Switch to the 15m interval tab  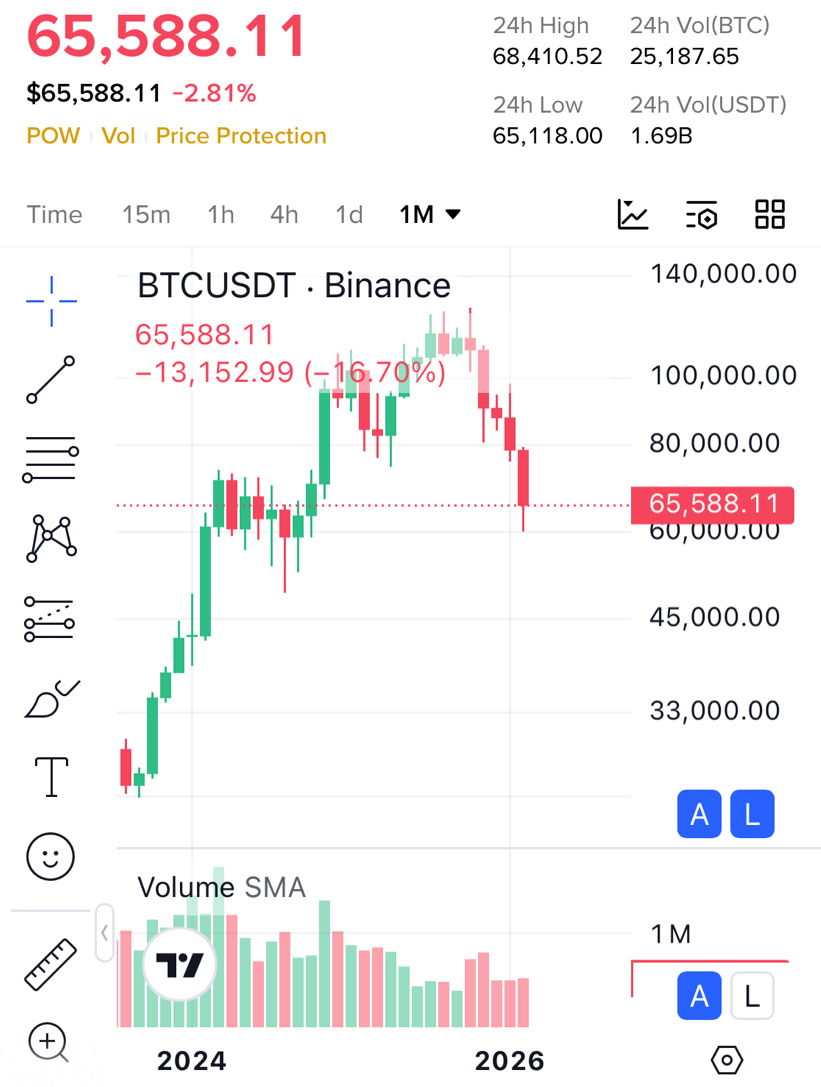pos(146,215)
